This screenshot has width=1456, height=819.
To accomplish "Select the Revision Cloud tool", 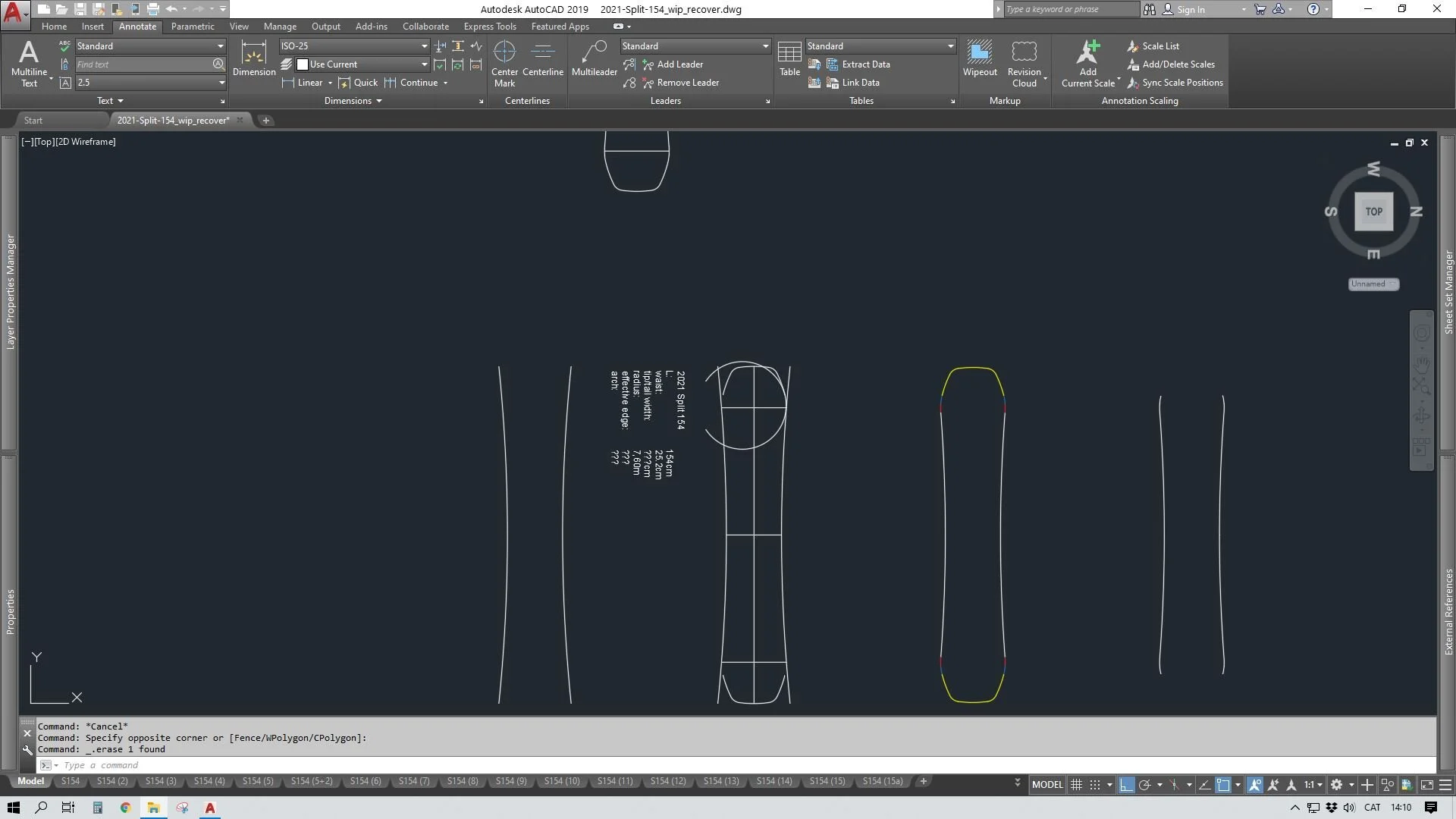I will (1024, 62).
